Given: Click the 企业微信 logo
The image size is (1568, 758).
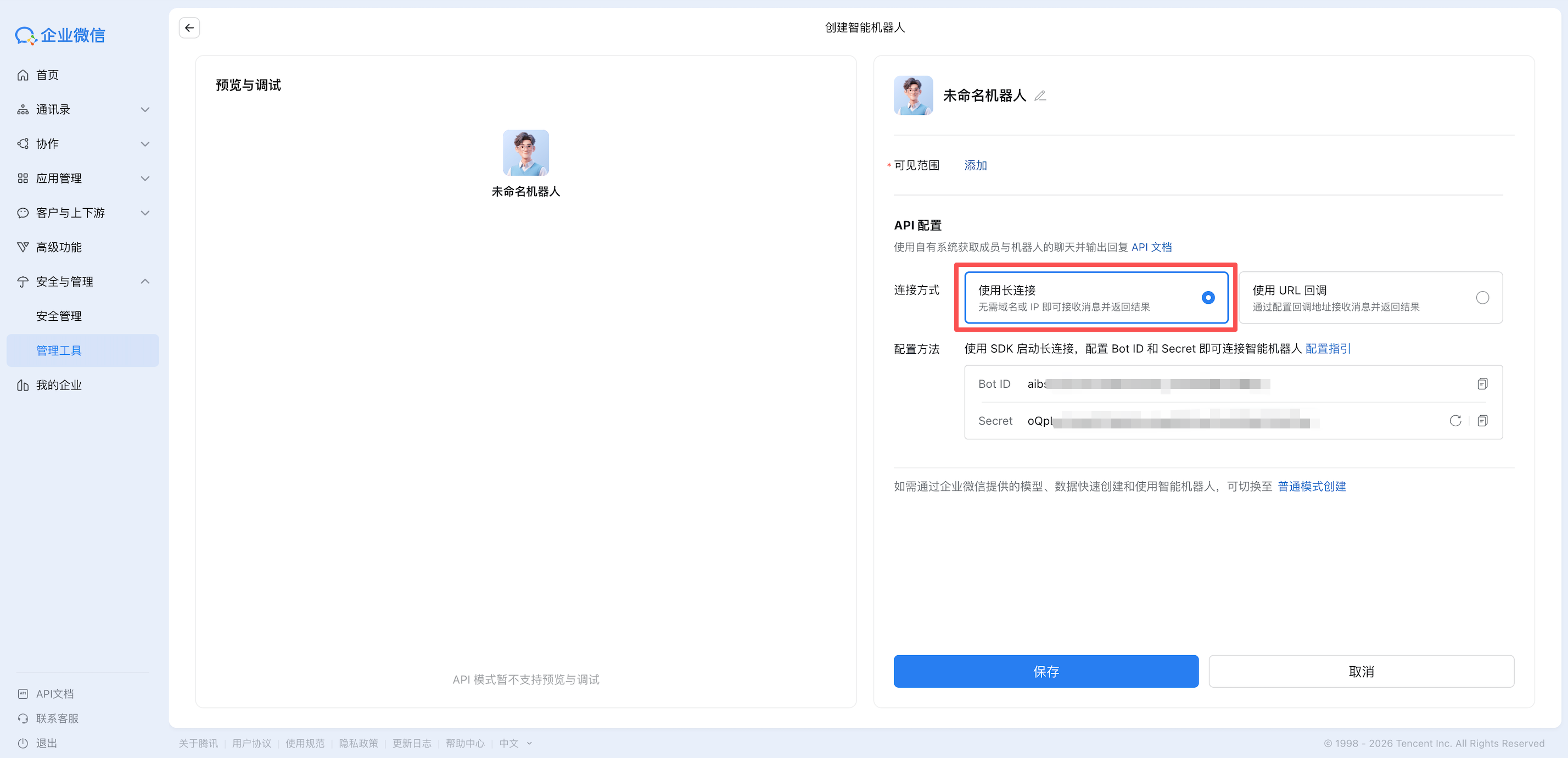Looking at the screenshot, I should [x=60, y=35].
